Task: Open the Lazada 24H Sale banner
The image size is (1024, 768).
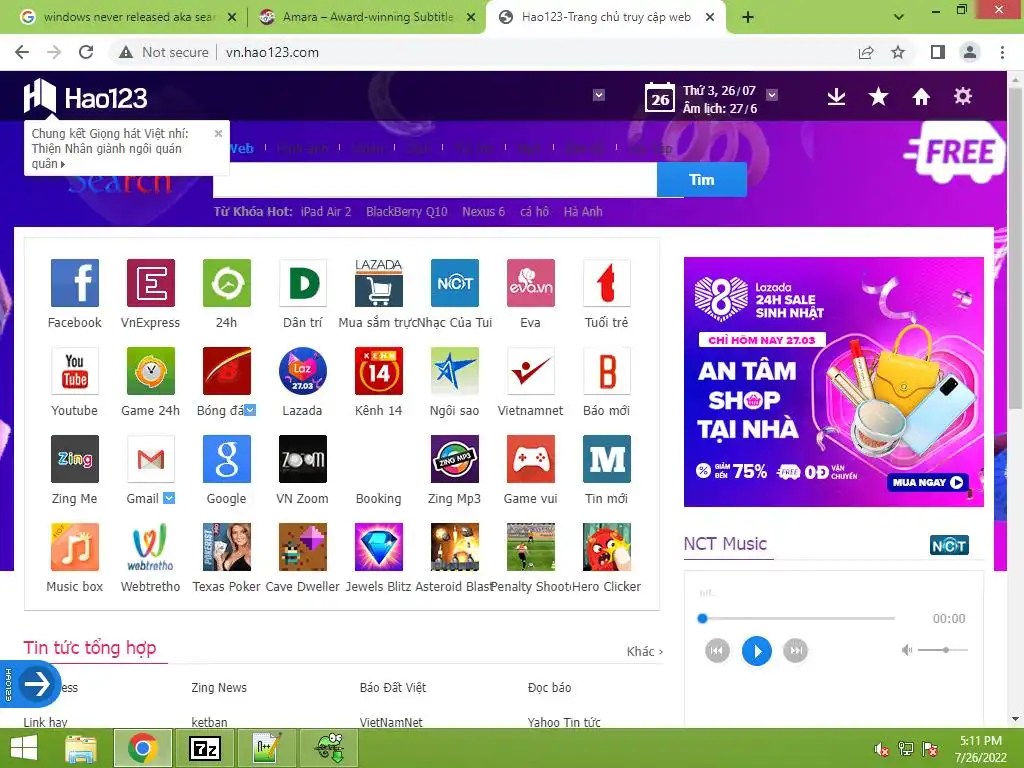Action: tap(833, 381)
